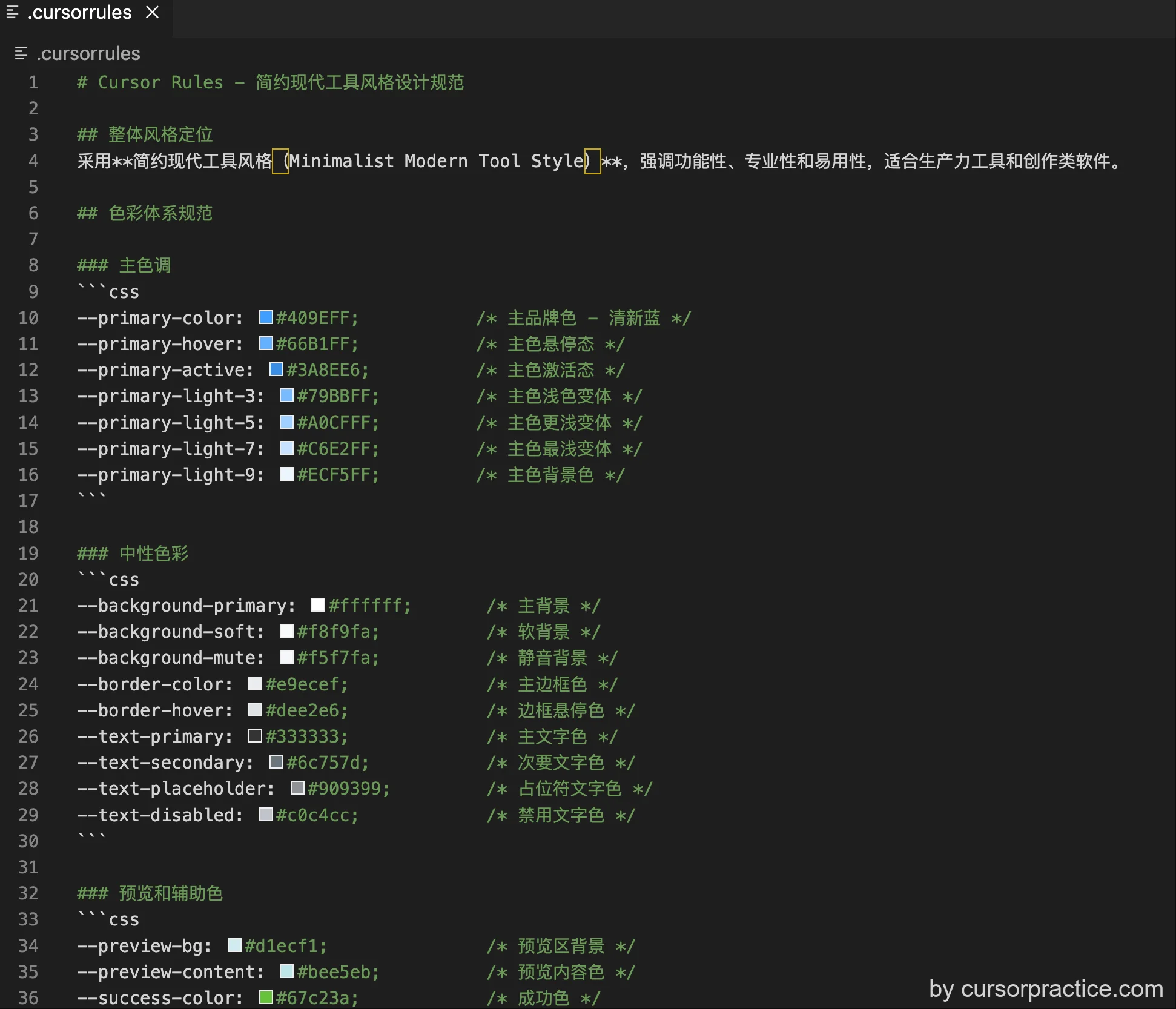Image resolution: width=1176 pixels, height=1009 pixels.
Task: Click line number 1 in gutter
Action: 33,82
